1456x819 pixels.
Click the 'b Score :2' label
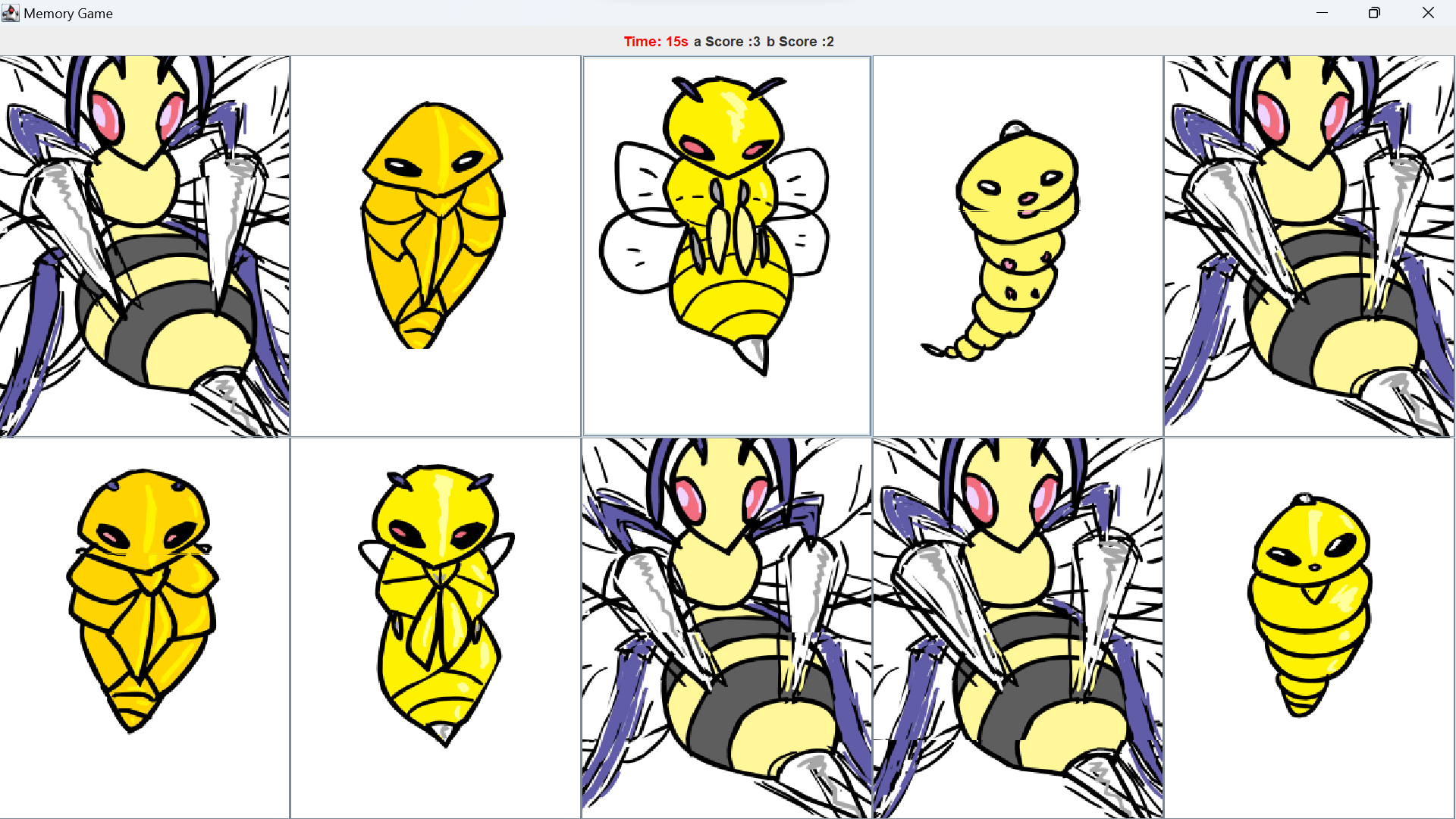(x=800, y=42)
